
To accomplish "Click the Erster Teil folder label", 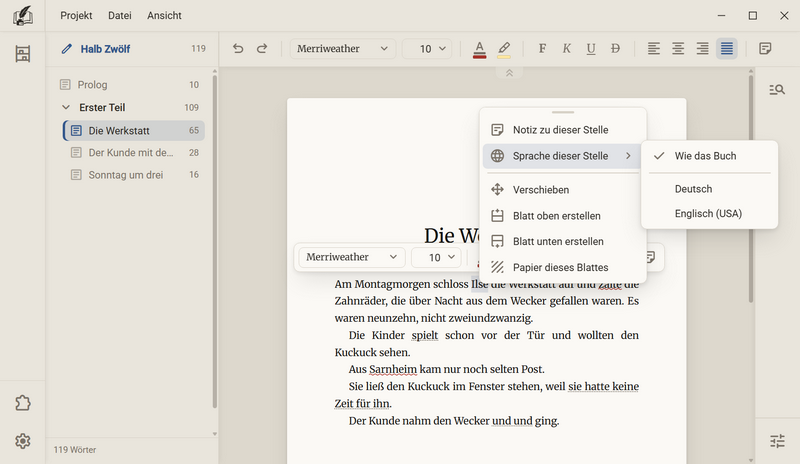I will [x=102, y=107].
